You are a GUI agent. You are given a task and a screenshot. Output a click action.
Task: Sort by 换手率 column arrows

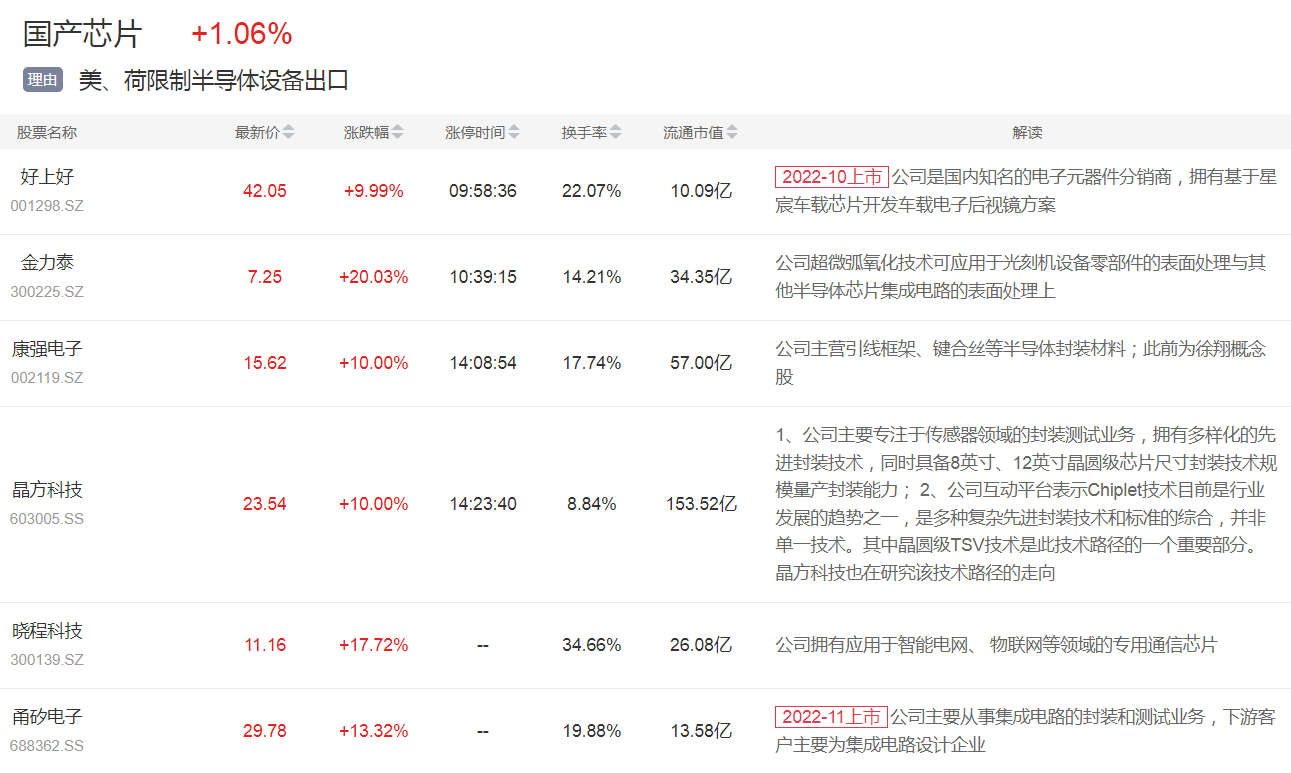615,132
